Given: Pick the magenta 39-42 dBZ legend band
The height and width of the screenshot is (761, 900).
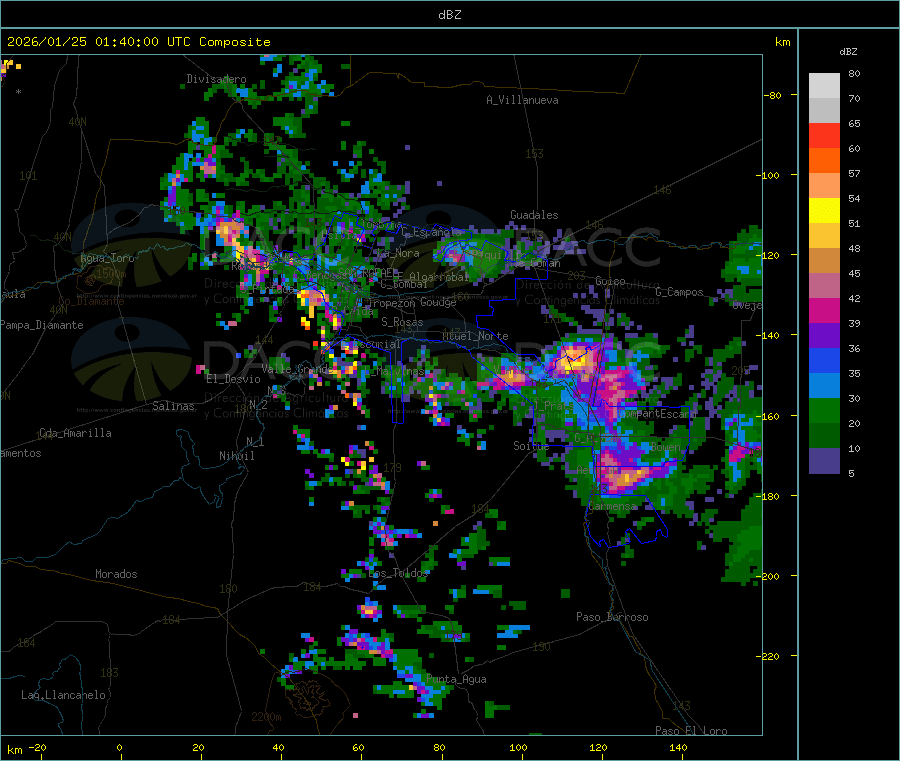Looking at the screenshot, I should tap(824, 310).
